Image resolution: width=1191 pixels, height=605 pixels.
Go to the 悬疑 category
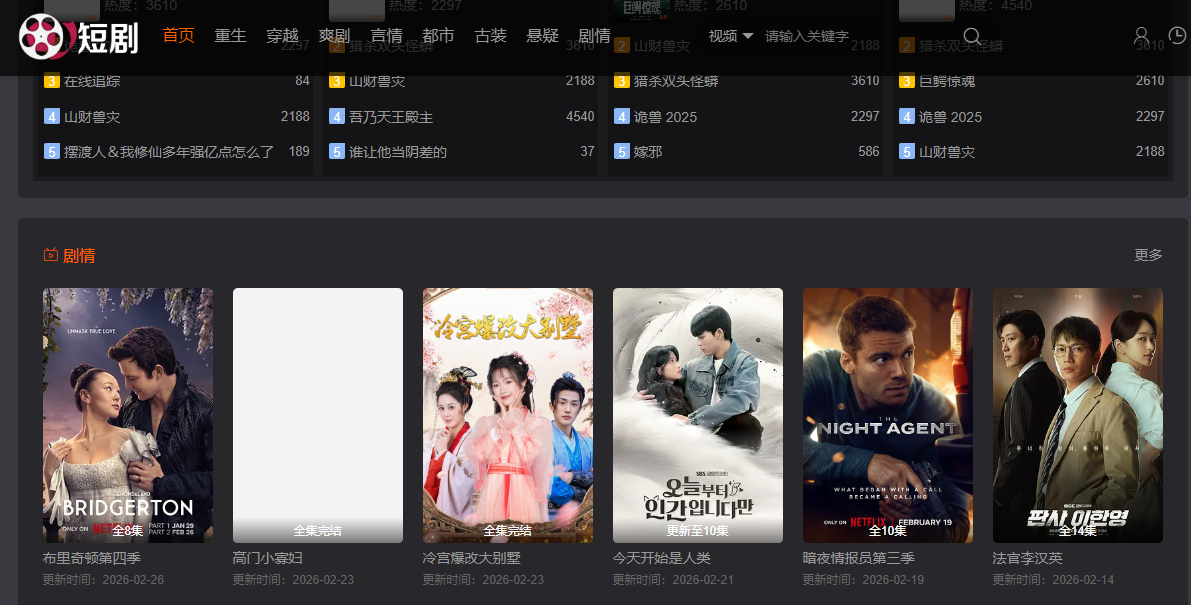pos(542,36)
